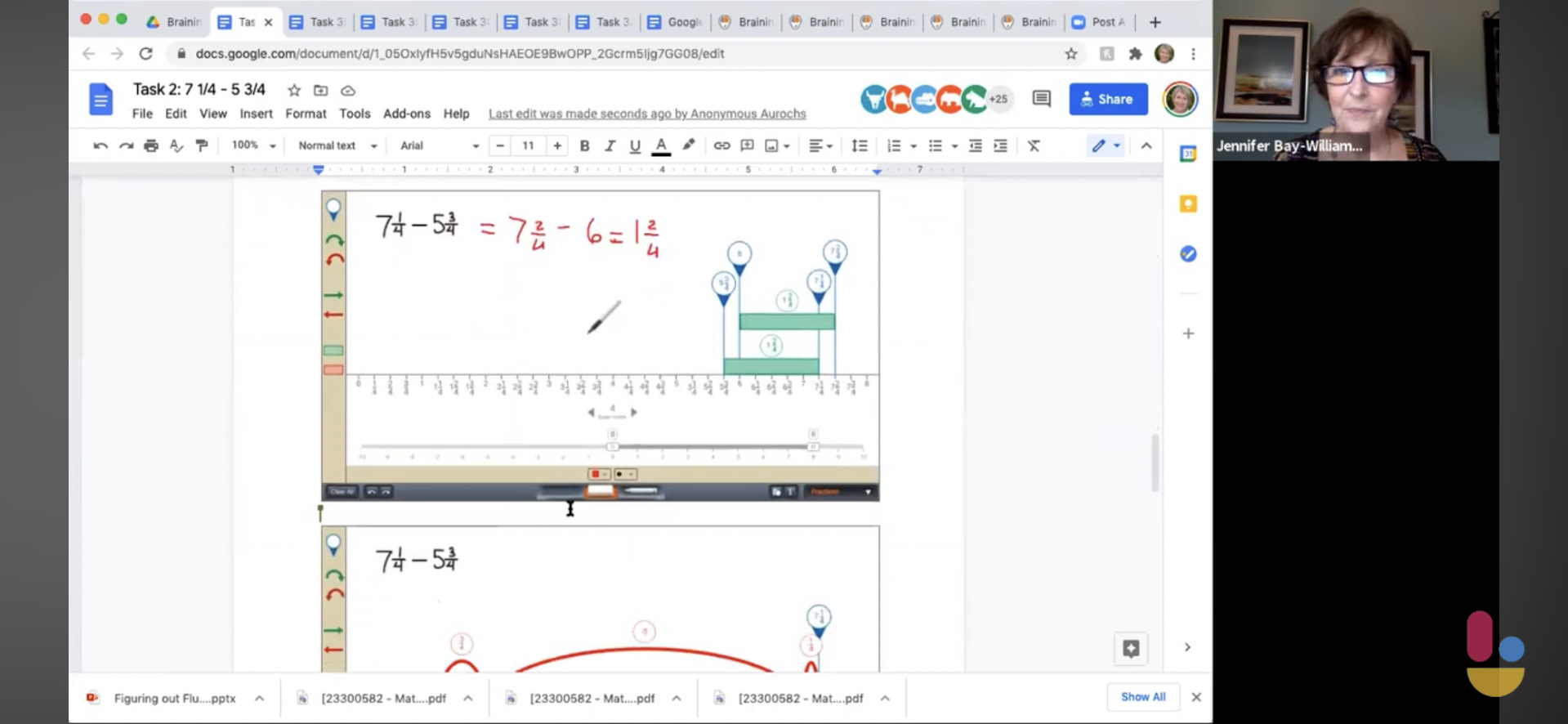The image size is (1568, 724).
Task: Open the highlight color pen tool
Action: coord(689,145)
